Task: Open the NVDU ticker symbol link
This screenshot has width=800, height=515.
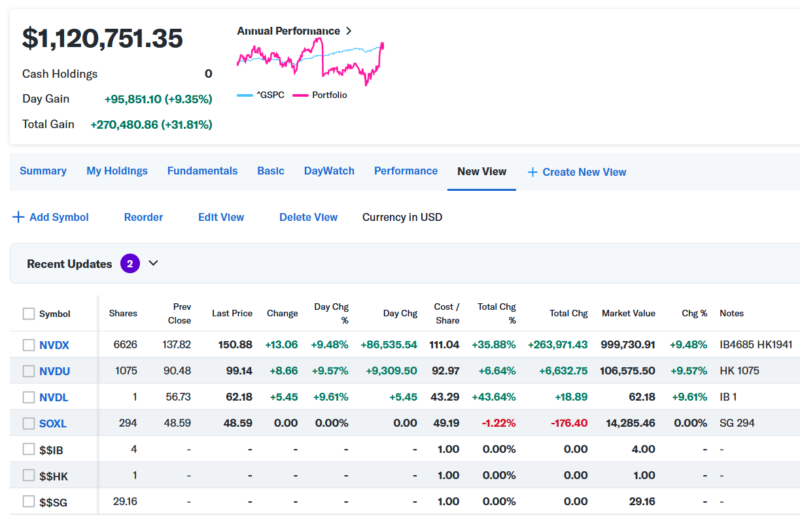Action: point(53,371)
